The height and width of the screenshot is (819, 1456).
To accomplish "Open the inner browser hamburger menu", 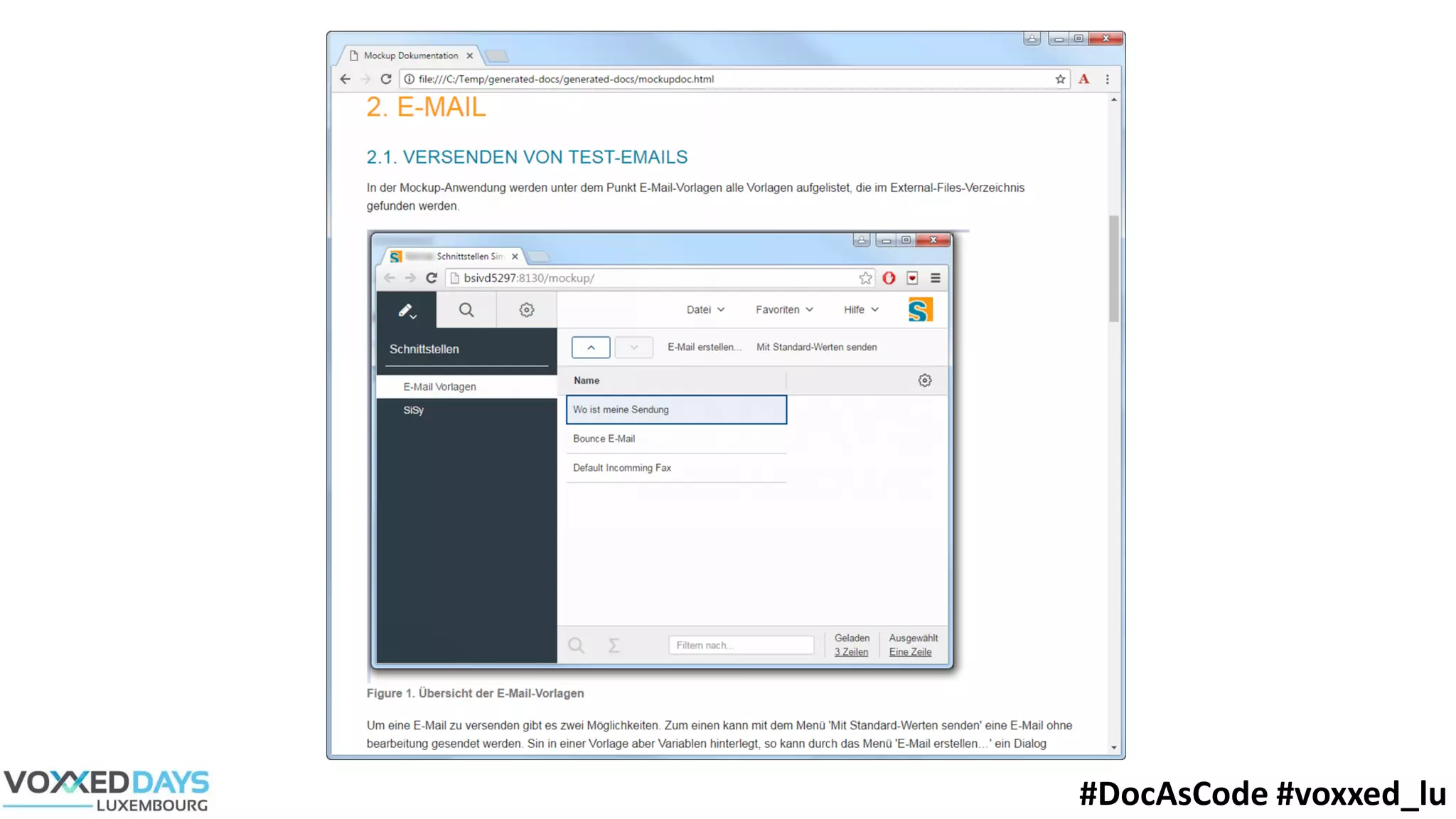I will click(x=936, y=278).
